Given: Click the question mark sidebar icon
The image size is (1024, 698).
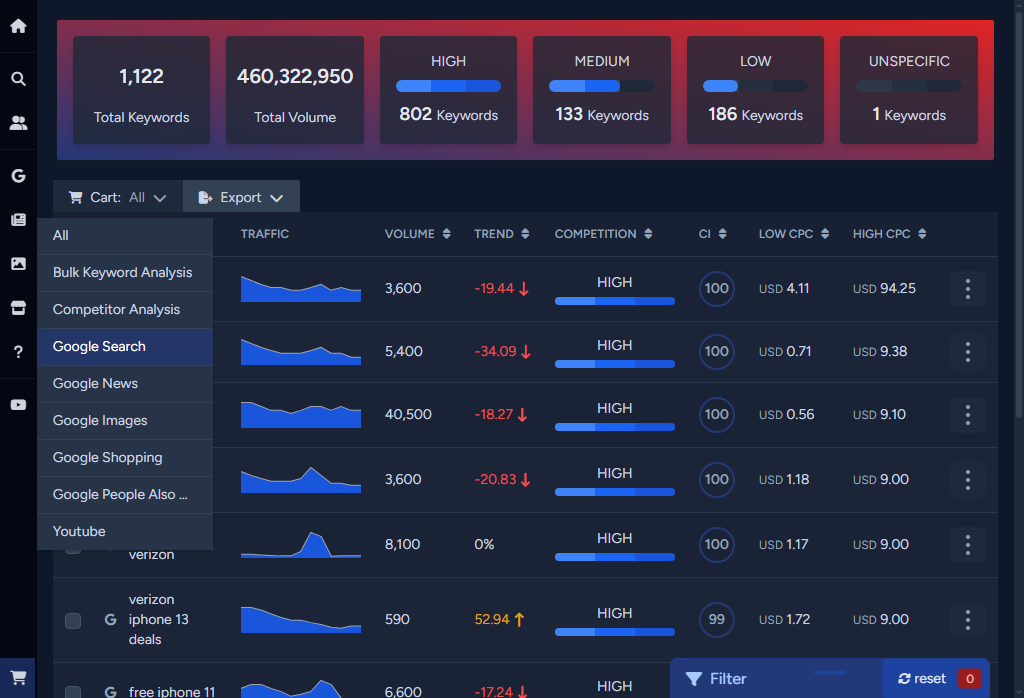Looking at the screenshot, I should (x=18, y=352).
